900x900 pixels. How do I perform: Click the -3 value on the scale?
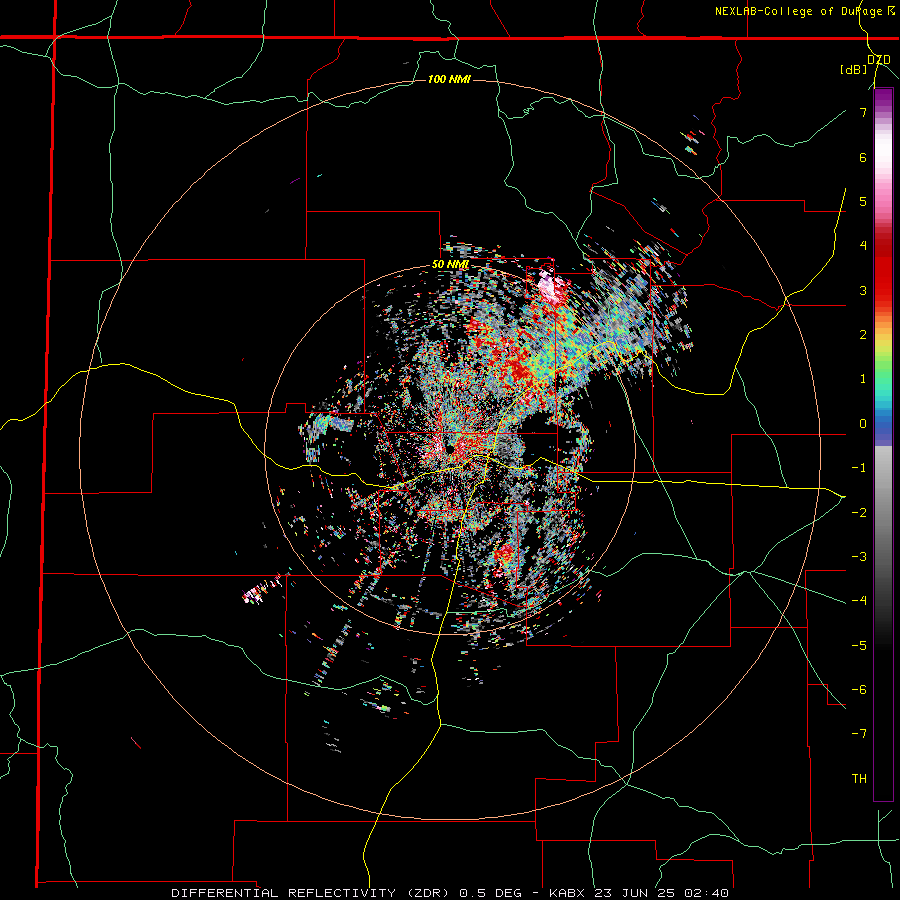pos(859,557)
